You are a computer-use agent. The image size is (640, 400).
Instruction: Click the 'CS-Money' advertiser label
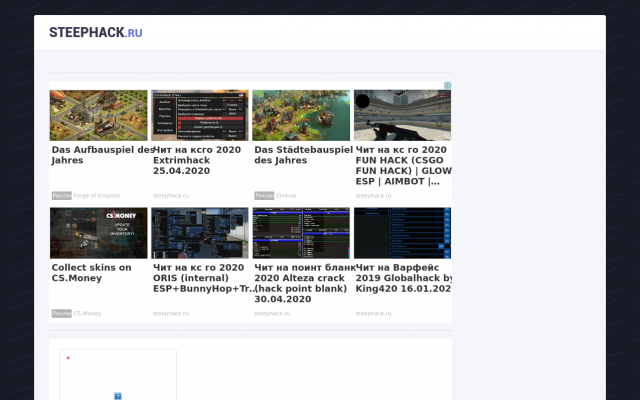point(87,313)
